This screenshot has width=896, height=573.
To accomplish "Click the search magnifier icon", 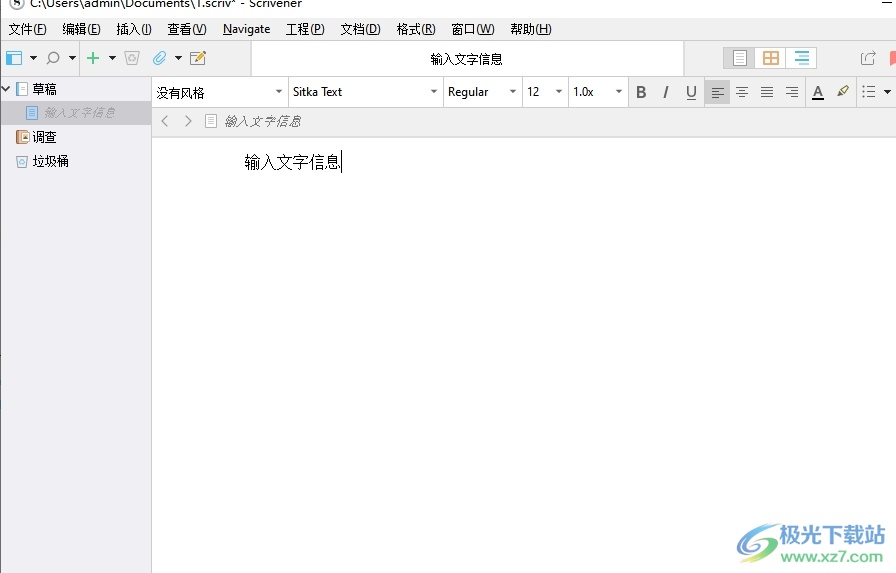I will [53, 58].
